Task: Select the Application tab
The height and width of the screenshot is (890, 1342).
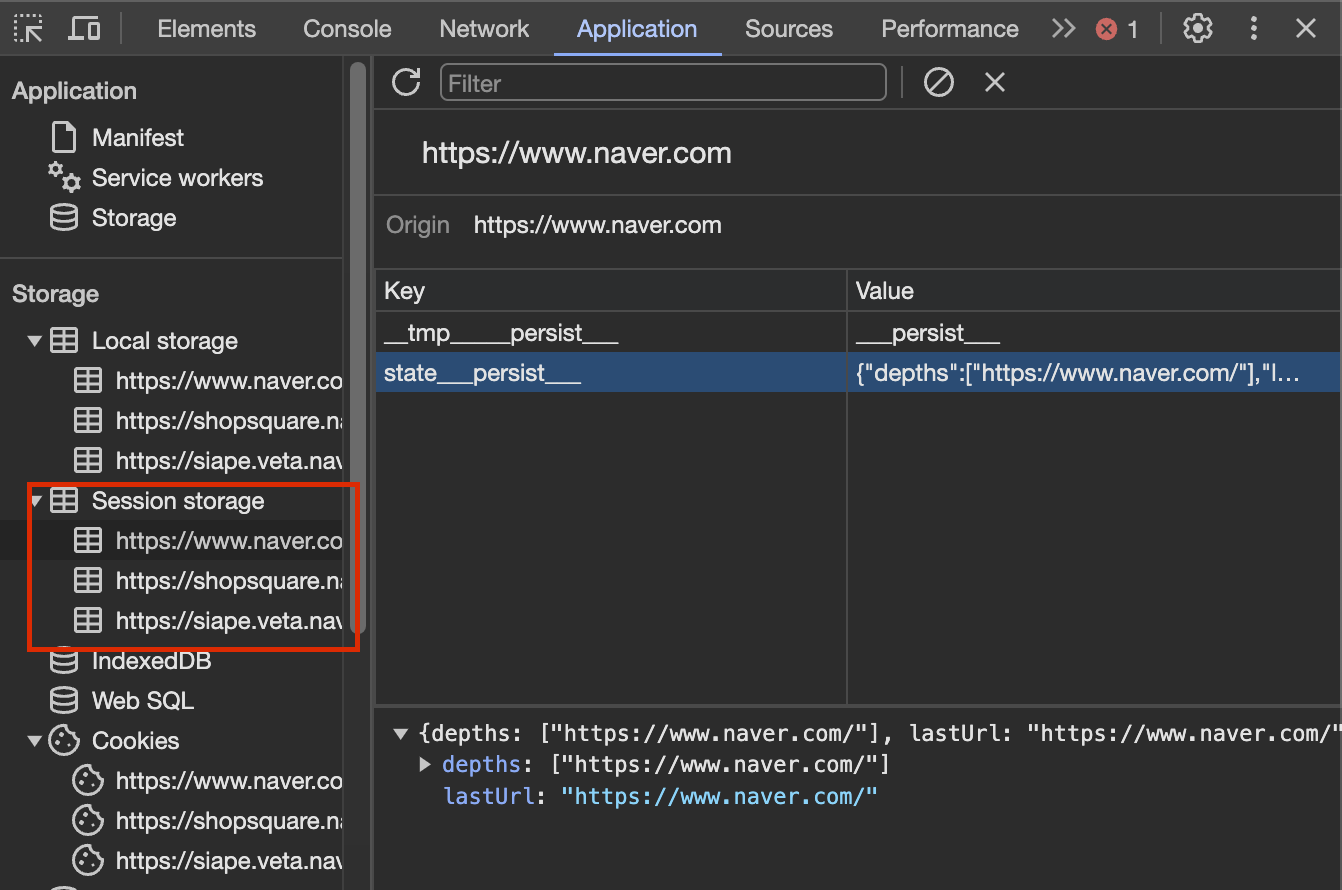Action: click(x=637, y=29)
